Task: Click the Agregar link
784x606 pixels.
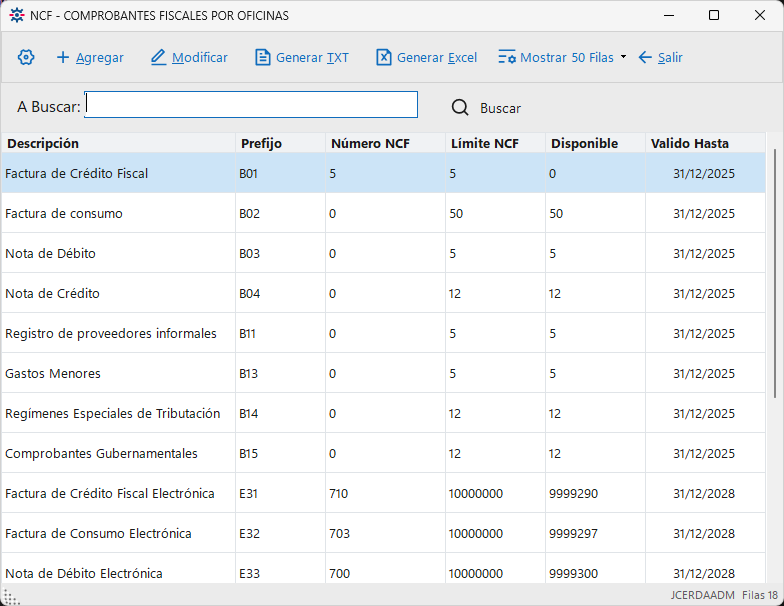Action: [x=100, y=58]
